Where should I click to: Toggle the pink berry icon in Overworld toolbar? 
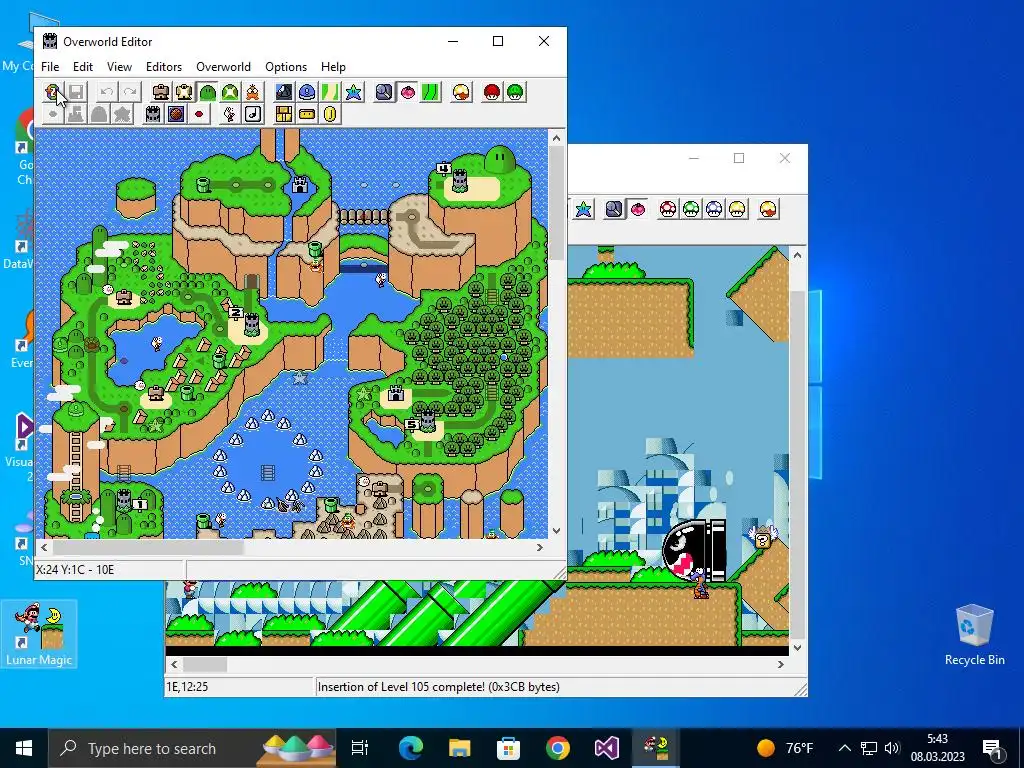coord(408,92)
